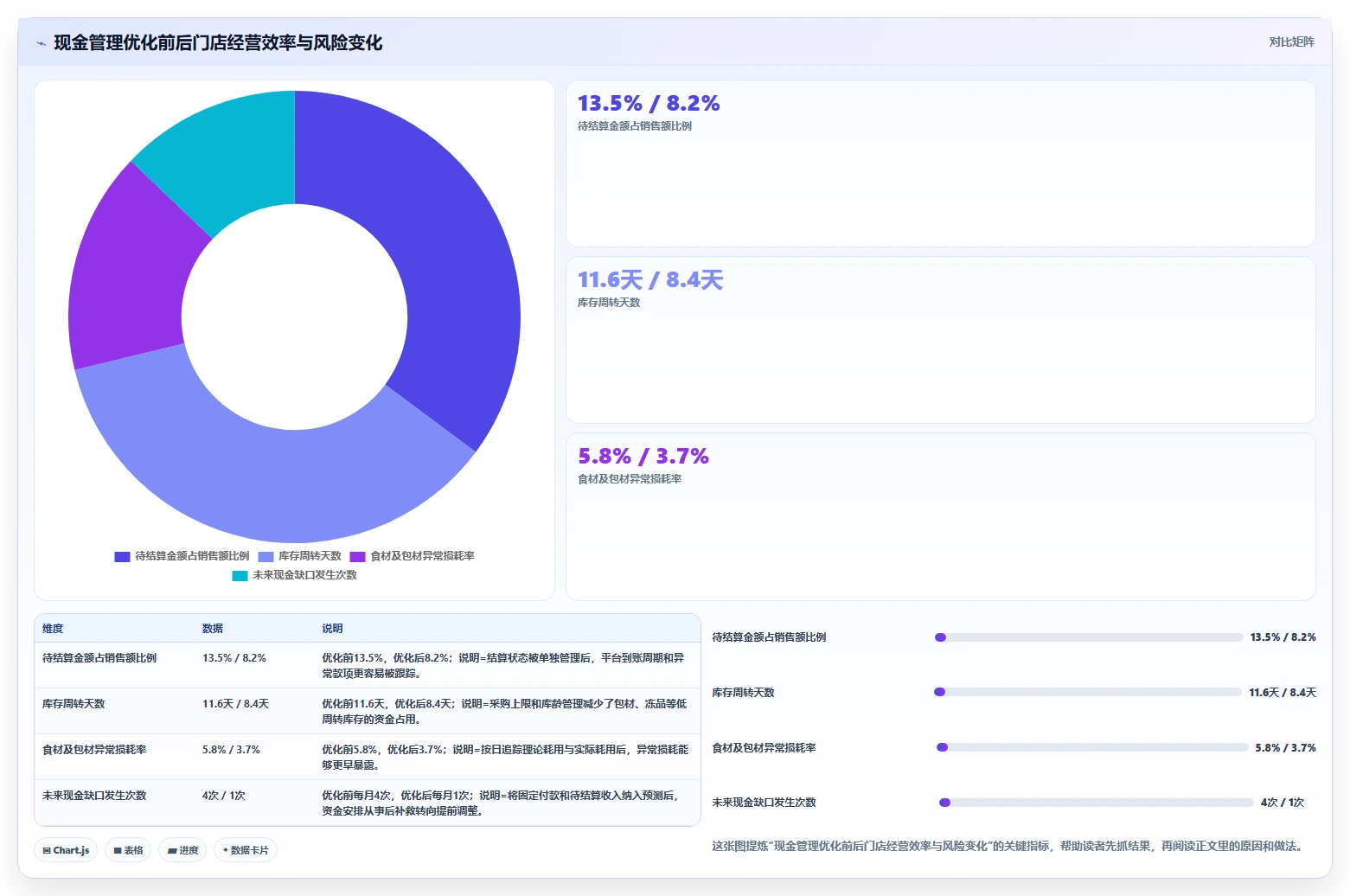Viewport: 1350px width, 896px height.
Task: Click the 对比矩阵 label in header
Action: [1291, 42]
